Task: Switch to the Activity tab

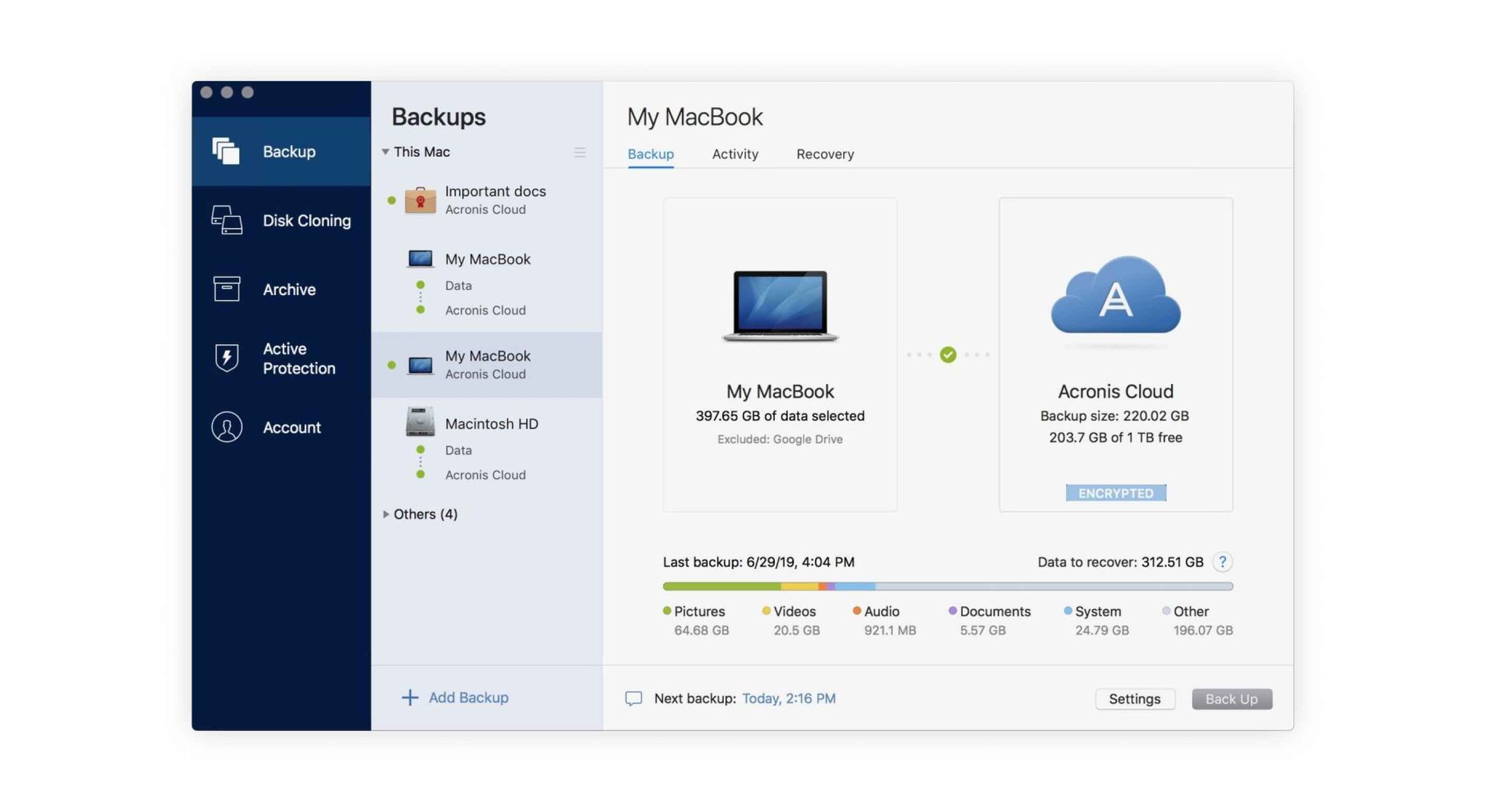Action: pyautogui.click(x=734, y=154)
